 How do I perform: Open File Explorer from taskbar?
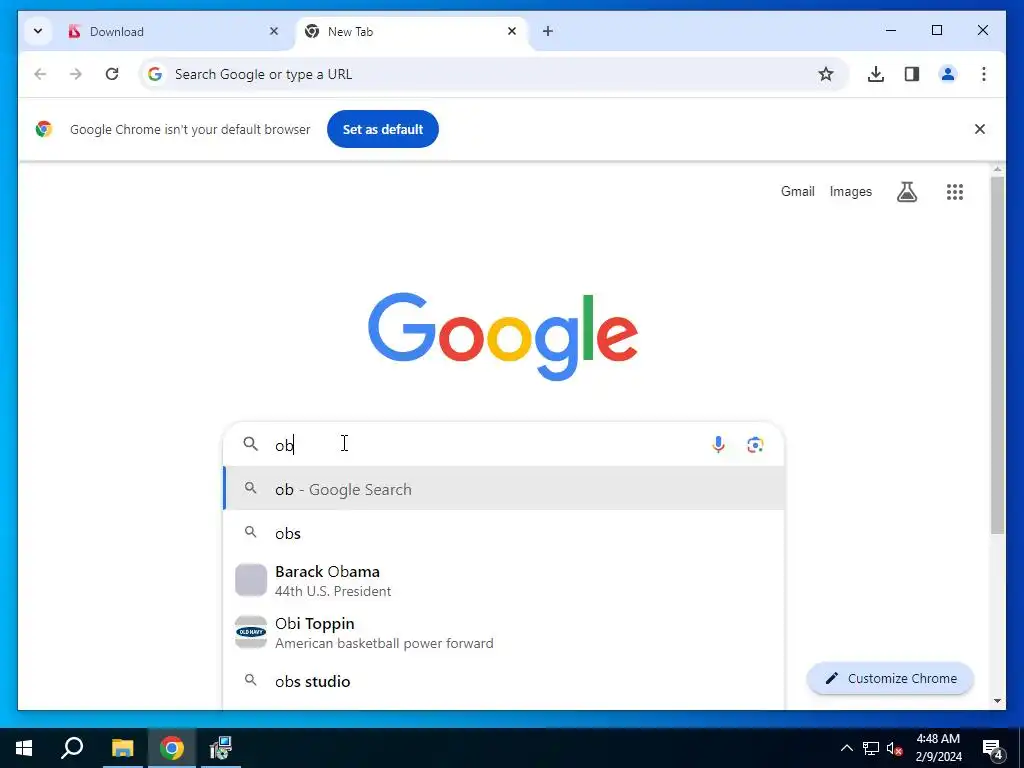122,748
